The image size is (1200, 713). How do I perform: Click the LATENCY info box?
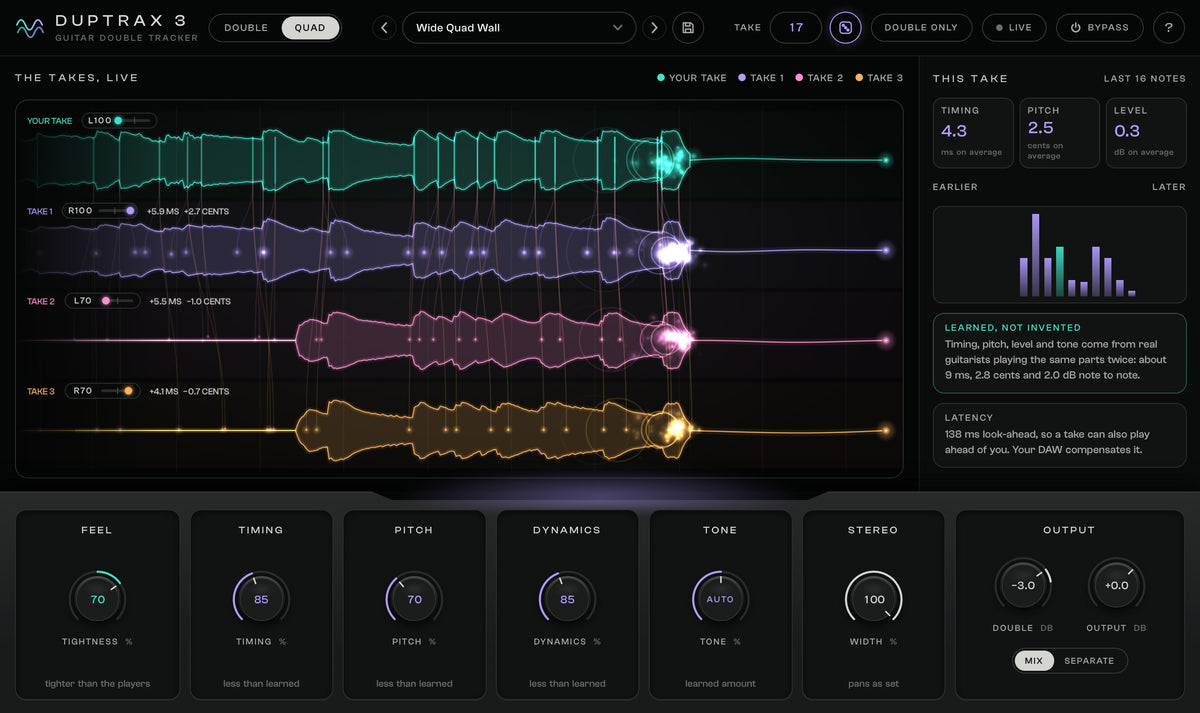1059,434
